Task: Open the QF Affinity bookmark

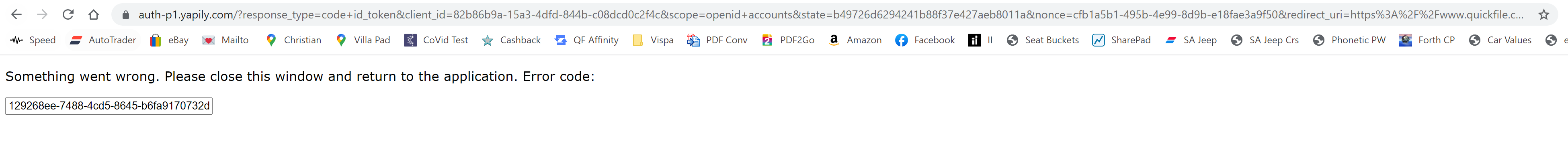Action: [586, 40]
